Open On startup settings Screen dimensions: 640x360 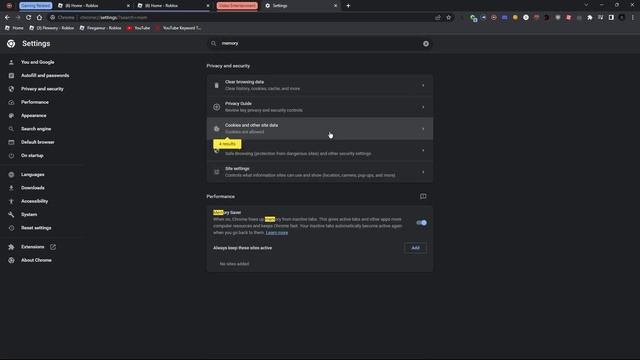(32, 156)
